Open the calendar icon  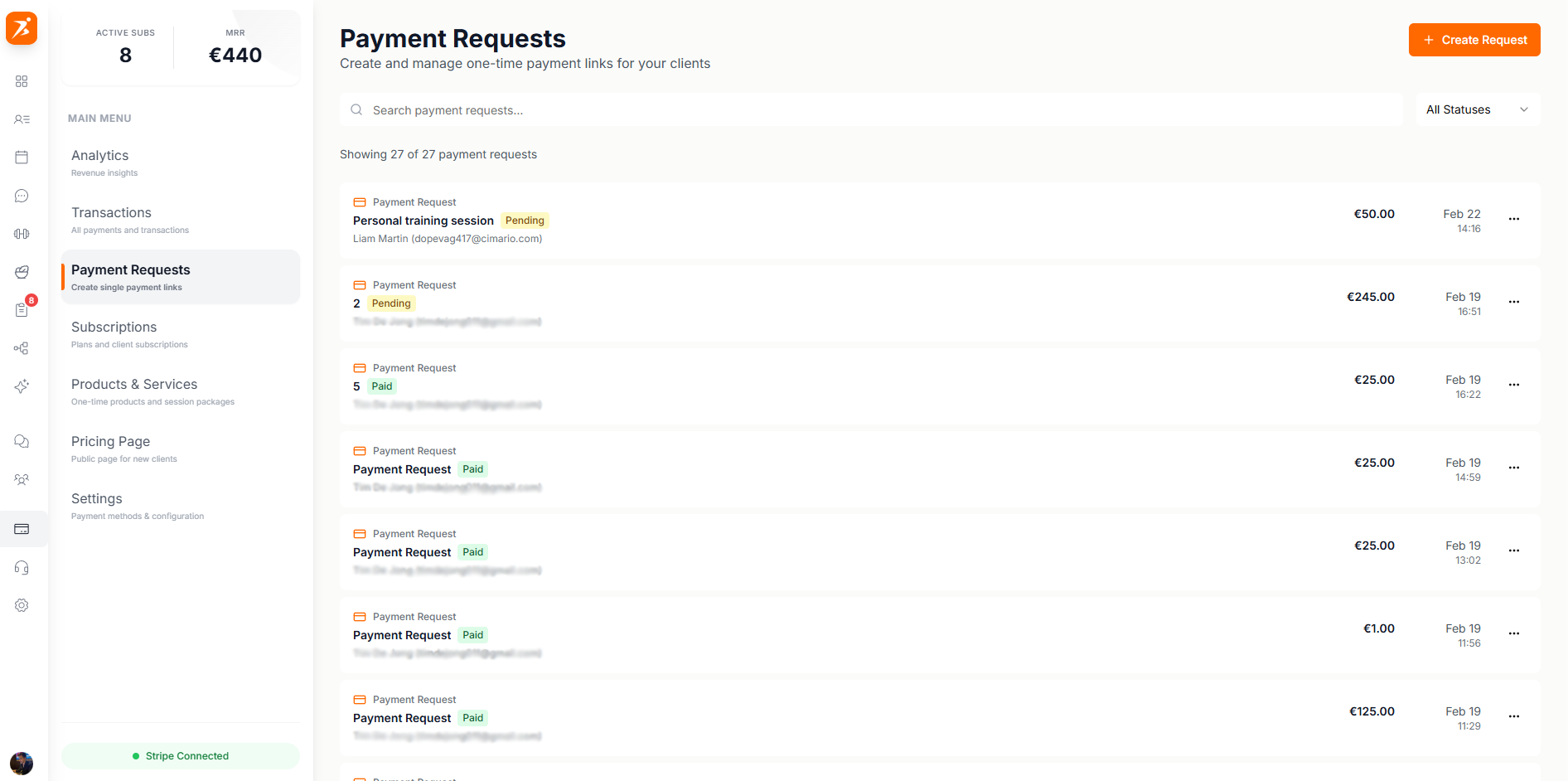pyautogui.click(x=22, y=157)
